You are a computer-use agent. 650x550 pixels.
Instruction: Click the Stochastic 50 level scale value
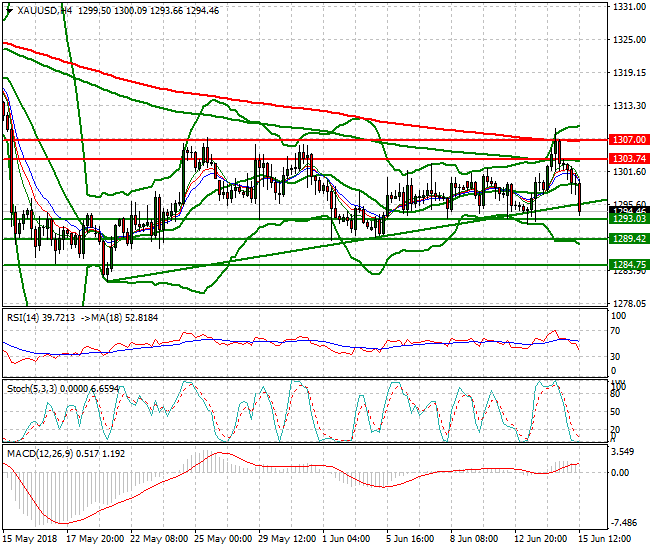616,412
